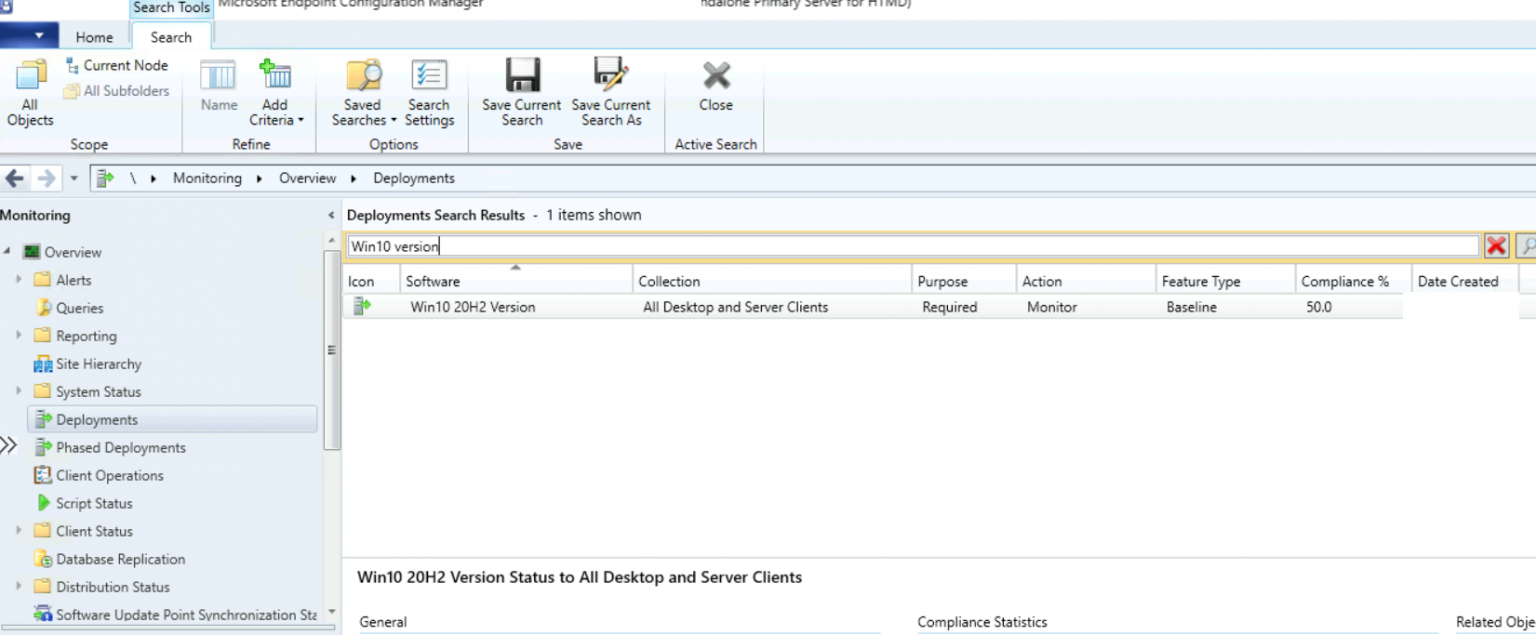Select Client Operations in Monitoring tree
This screenshot has width=1536, height=635.
point(109,476)
